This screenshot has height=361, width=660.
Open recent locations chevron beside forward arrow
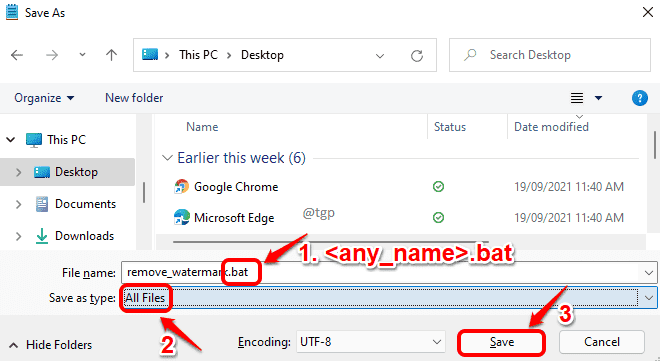point(82,55)
